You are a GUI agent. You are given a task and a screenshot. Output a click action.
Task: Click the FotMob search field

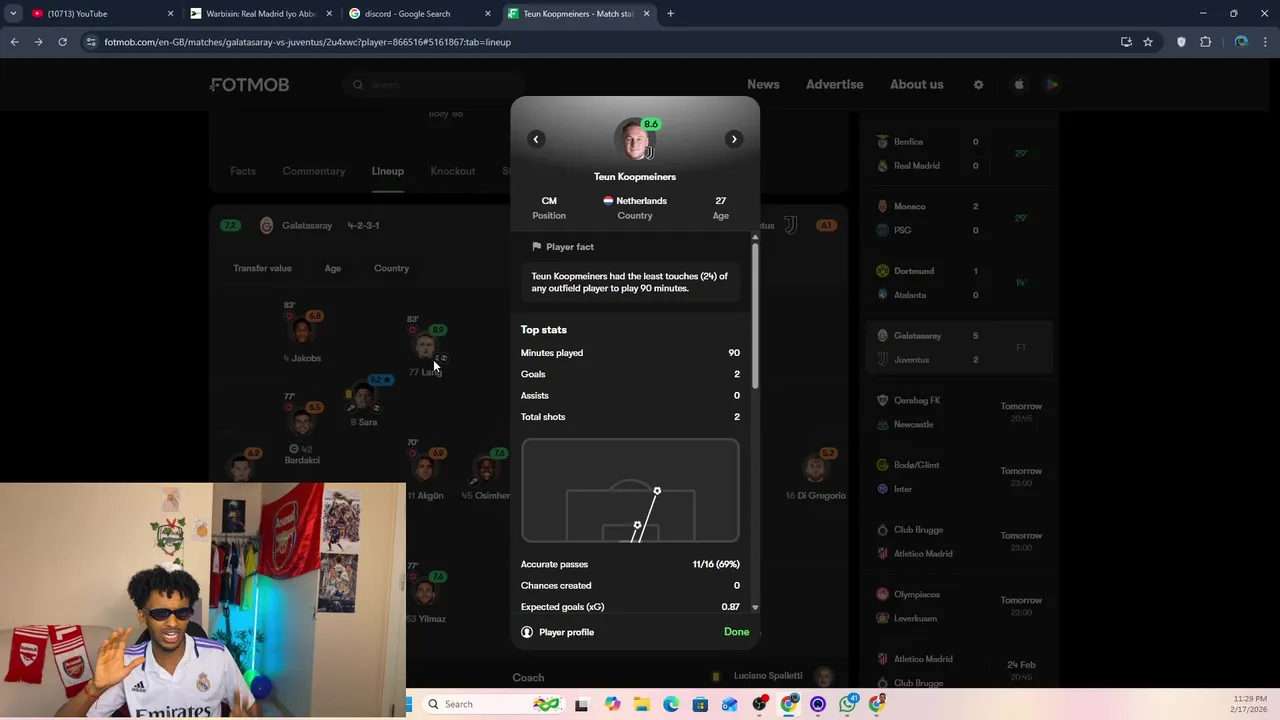point(435,85)
